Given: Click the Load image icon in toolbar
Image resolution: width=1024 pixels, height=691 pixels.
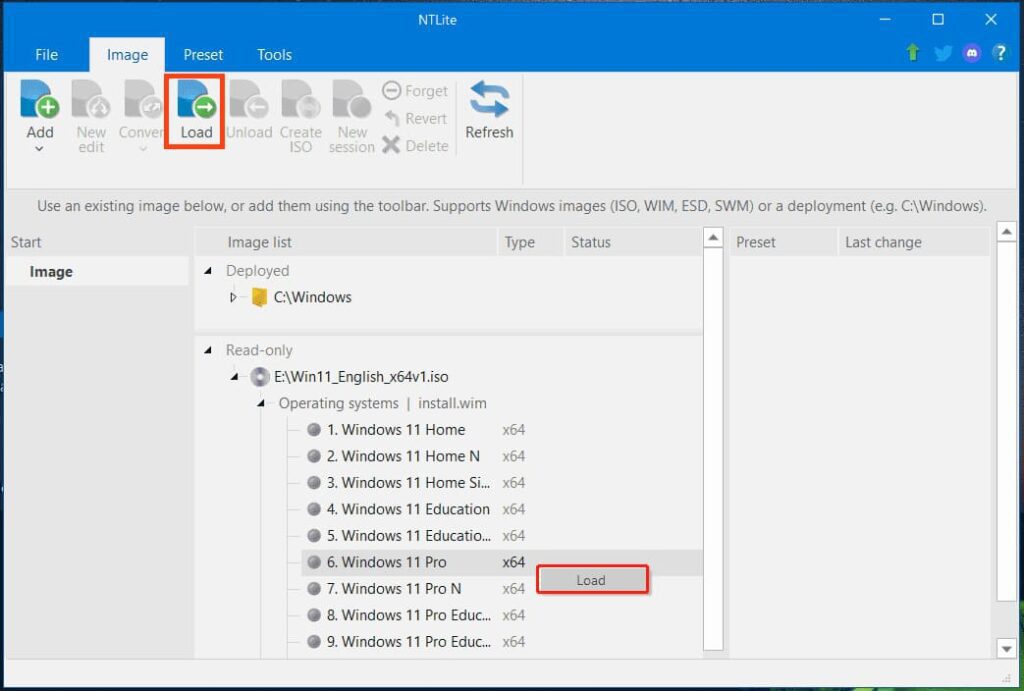Looking at the screenshot, I should coord(196,101).
